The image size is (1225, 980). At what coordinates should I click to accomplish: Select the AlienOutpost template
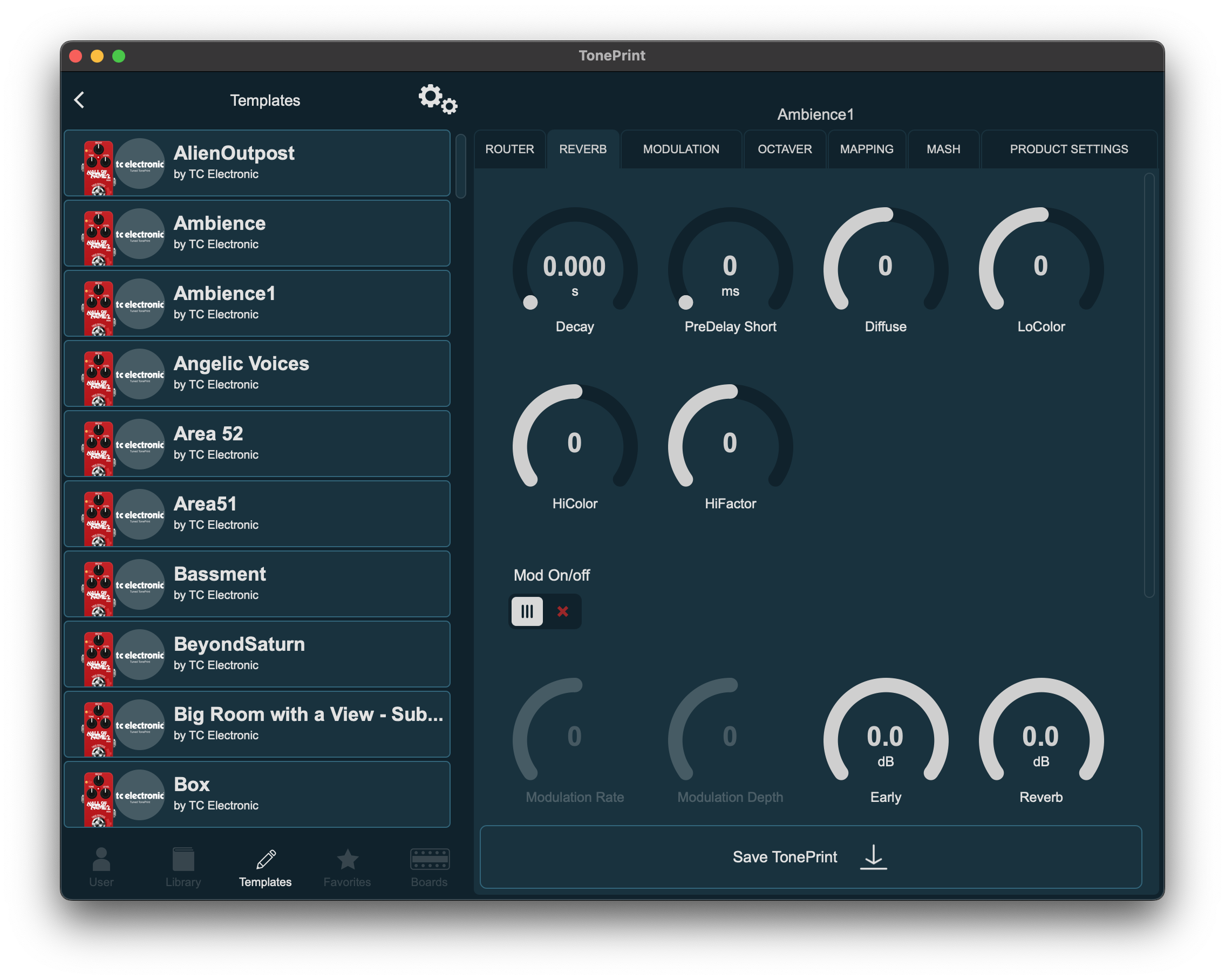tap(257, 163)
